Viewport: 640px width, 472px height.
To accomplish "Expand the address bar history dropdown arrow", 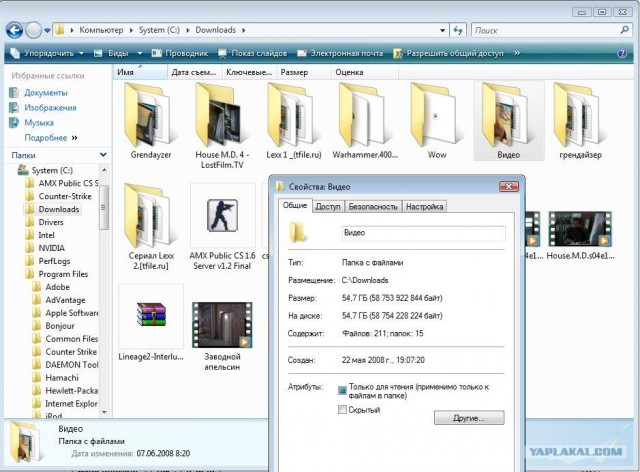I will coord(442,30).
